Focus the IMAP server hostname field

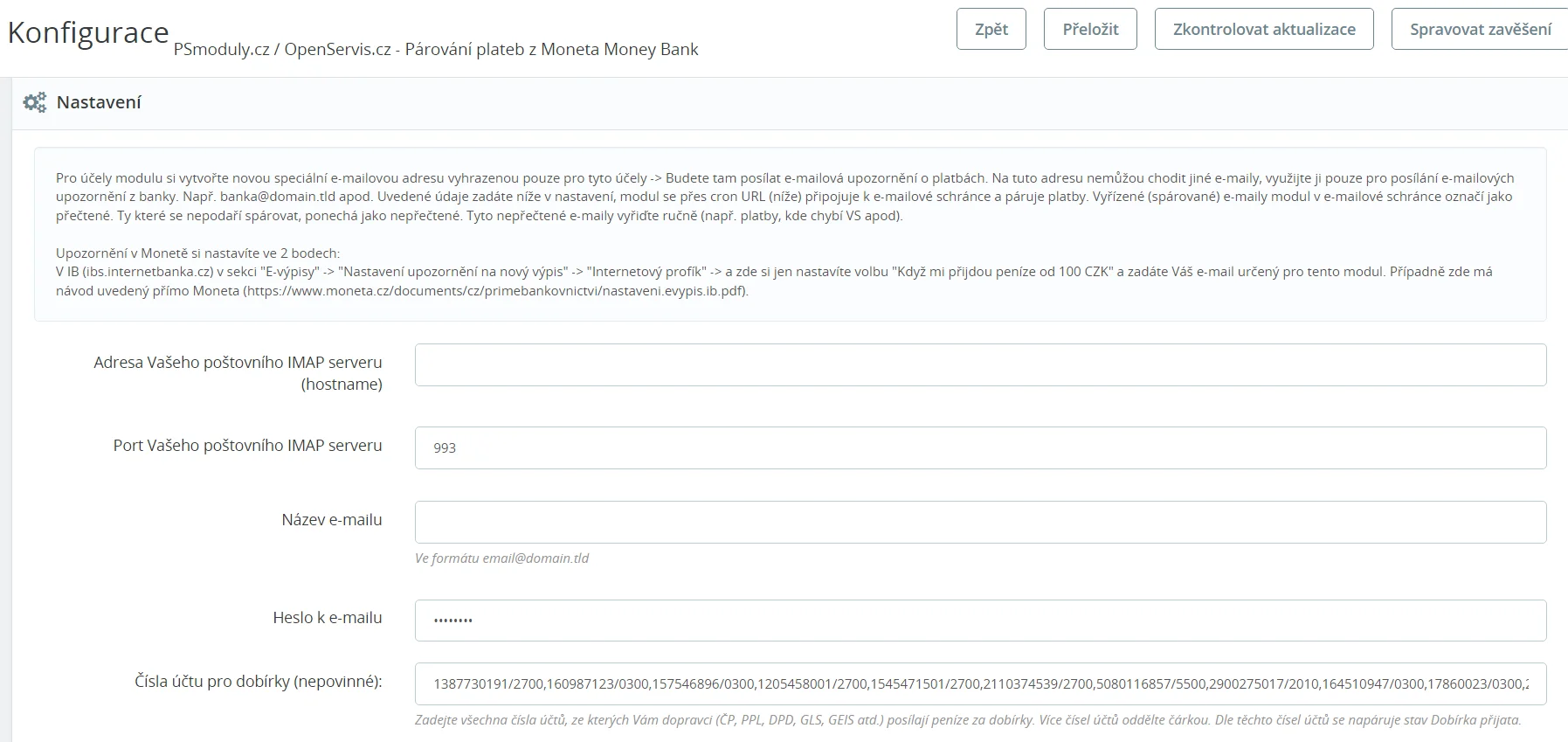click(980, 365)
